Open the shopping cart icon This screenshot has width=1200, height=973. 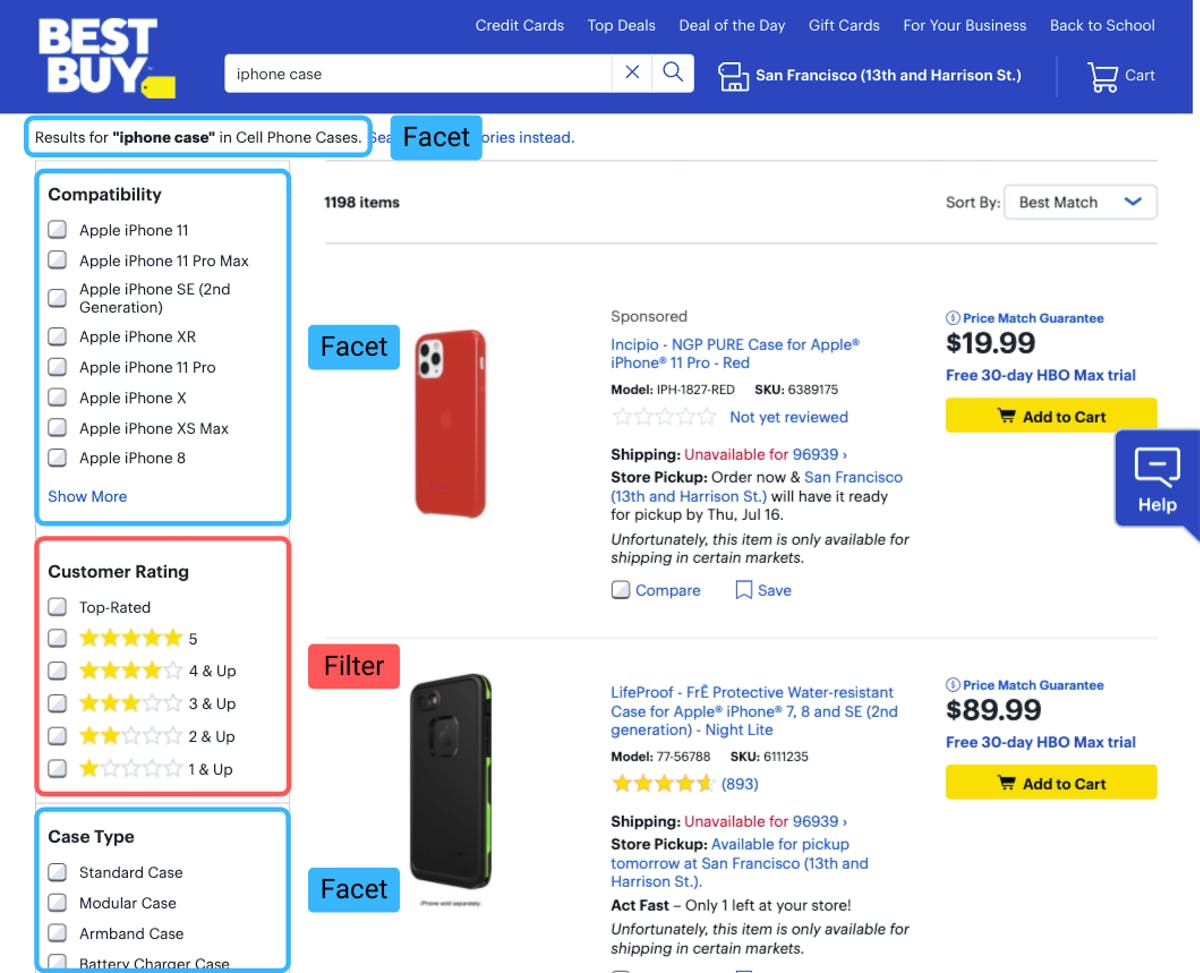(x=1102, y=76)
